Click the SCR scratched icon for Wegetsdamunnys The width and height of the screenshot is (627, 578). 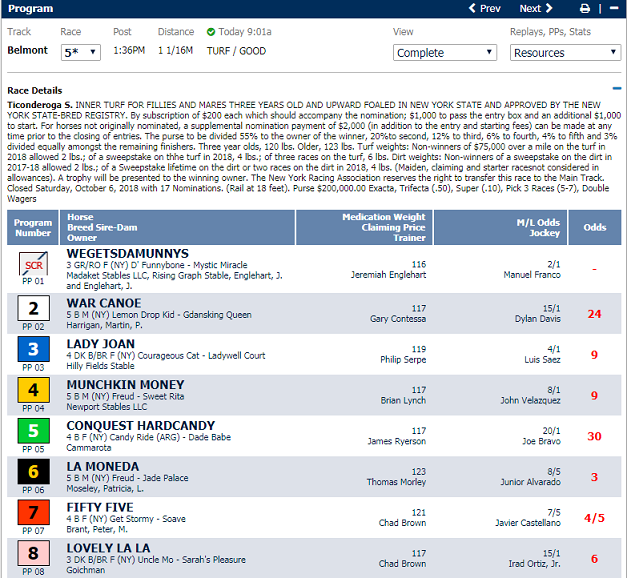click(33, 266)
